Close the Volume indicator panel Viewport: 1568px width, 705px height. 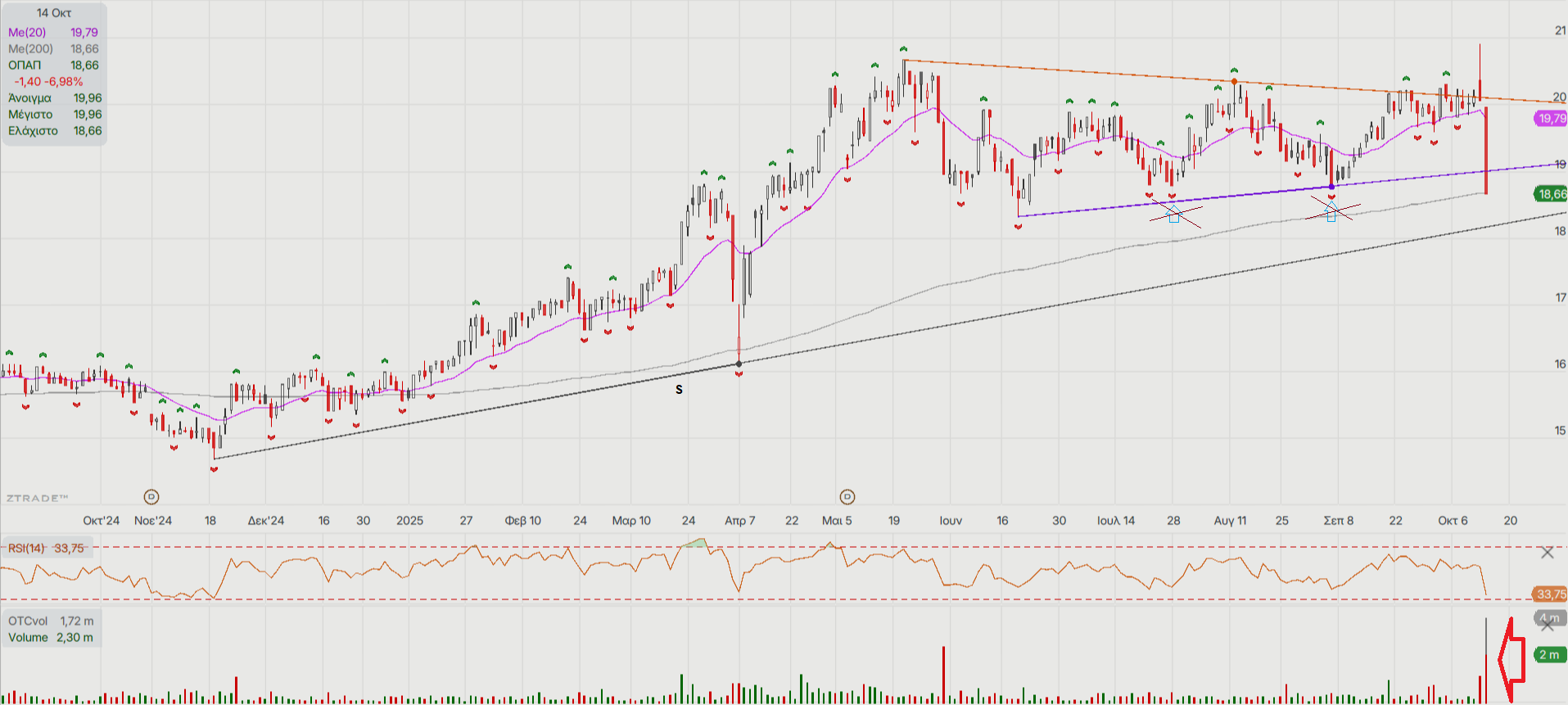click(x=1547, y=626)
